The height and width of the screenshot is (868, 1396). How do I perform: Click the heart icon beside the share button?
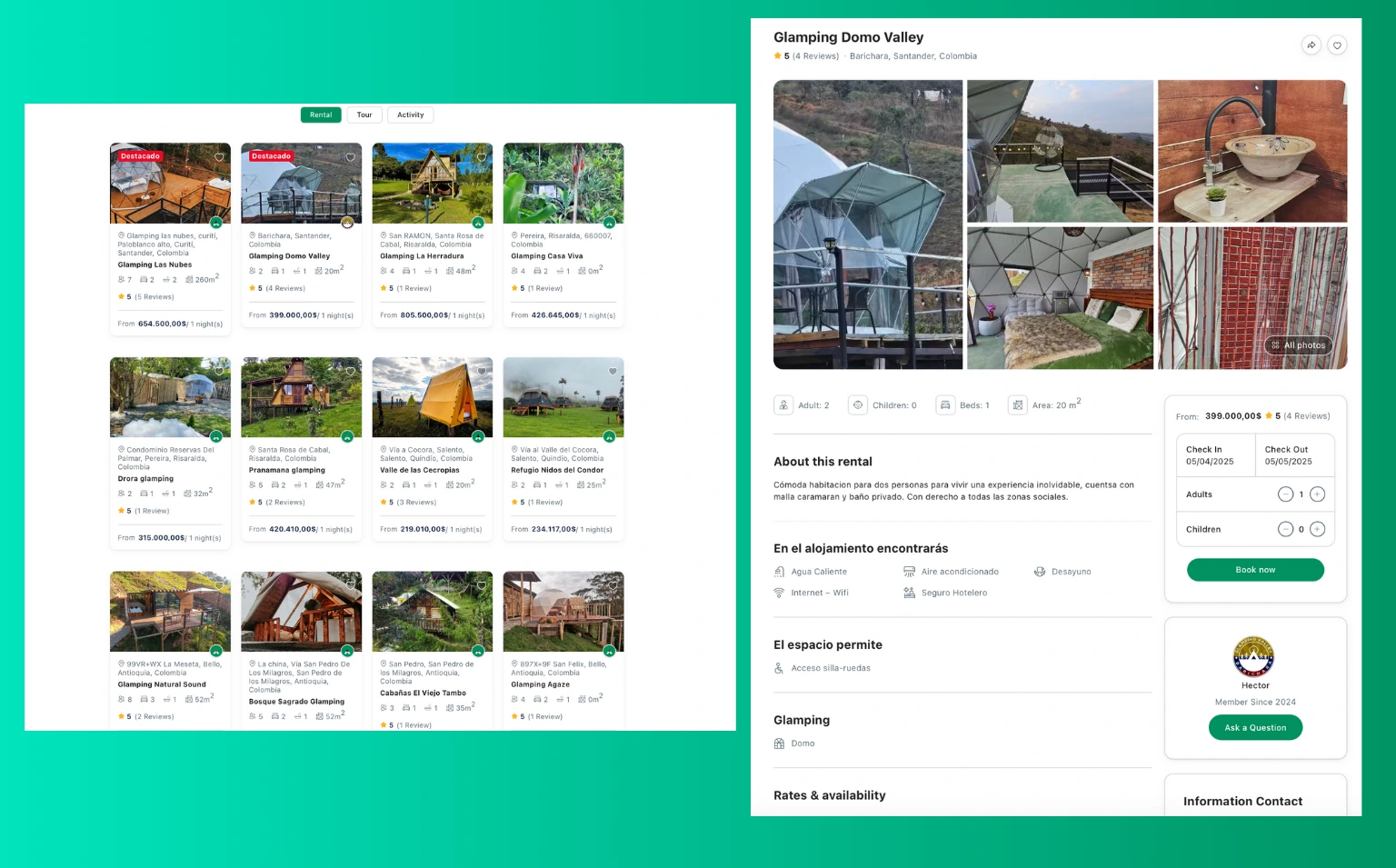click(x=1337, y=45)
